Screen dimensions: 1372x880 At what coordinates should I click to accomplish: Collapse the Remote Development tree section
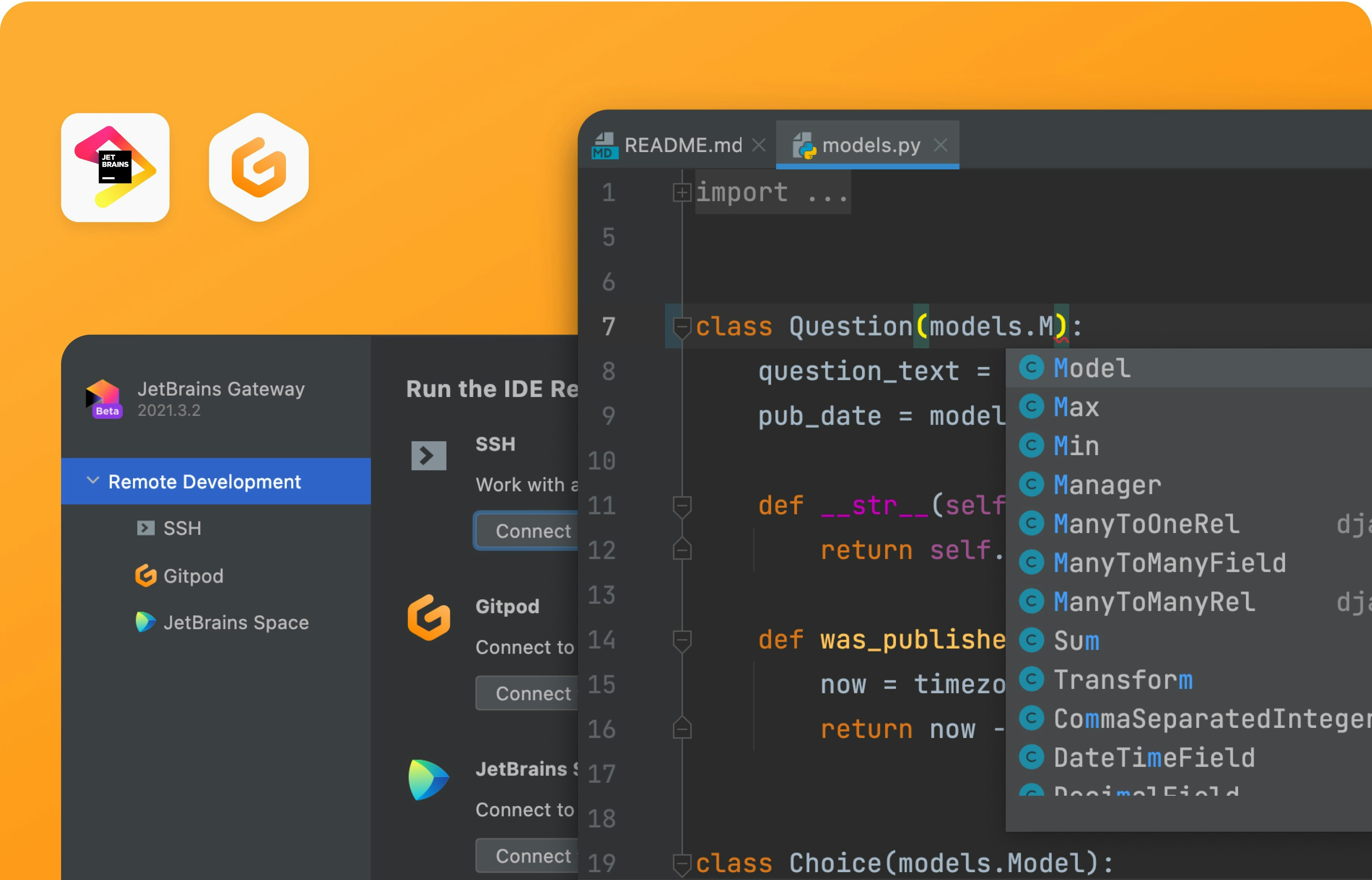click(92, 480)
